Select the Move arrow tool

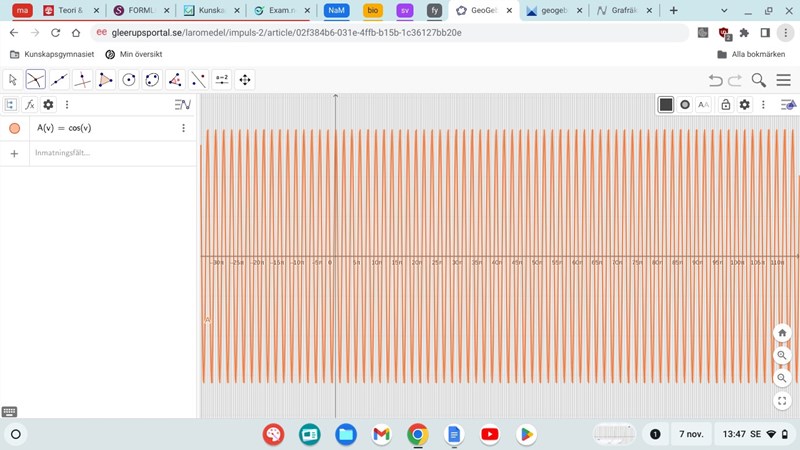point(13,80)
